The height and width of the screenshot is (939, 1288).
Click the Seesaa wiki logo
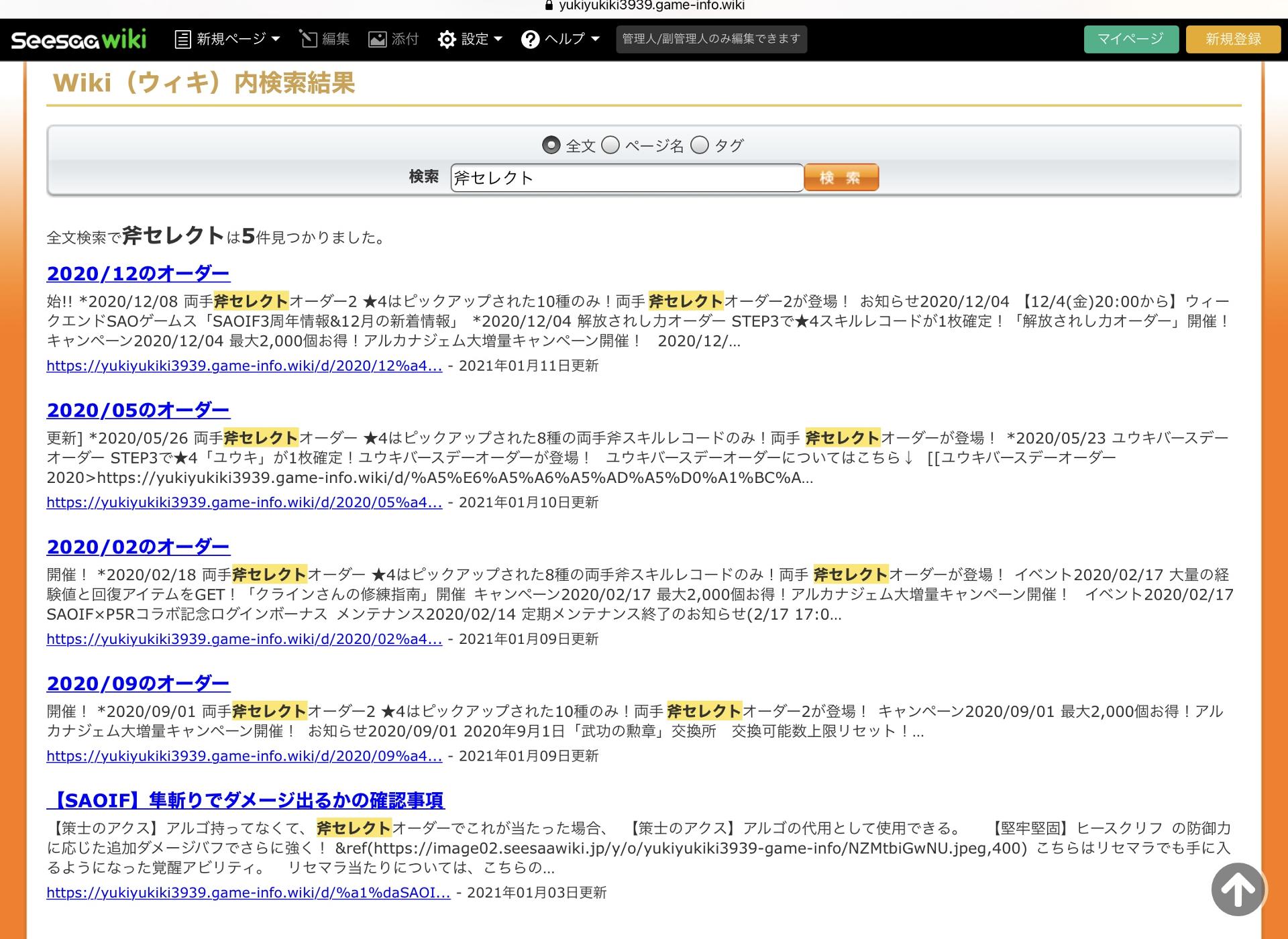78,40
